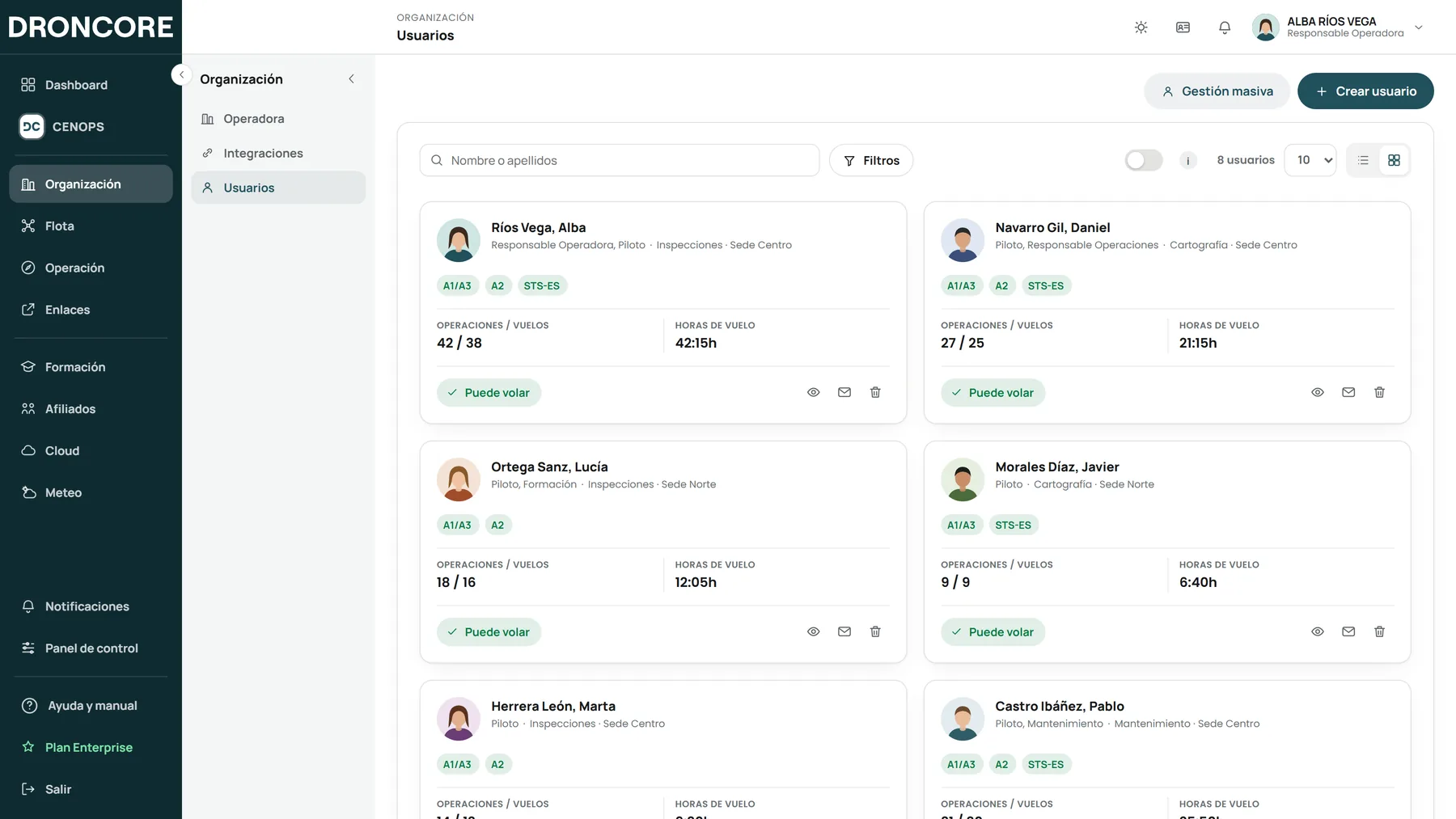Screen dimensions: 1456x819
Task: Open CENOPS from the sidebar
Action: point(91,127)
